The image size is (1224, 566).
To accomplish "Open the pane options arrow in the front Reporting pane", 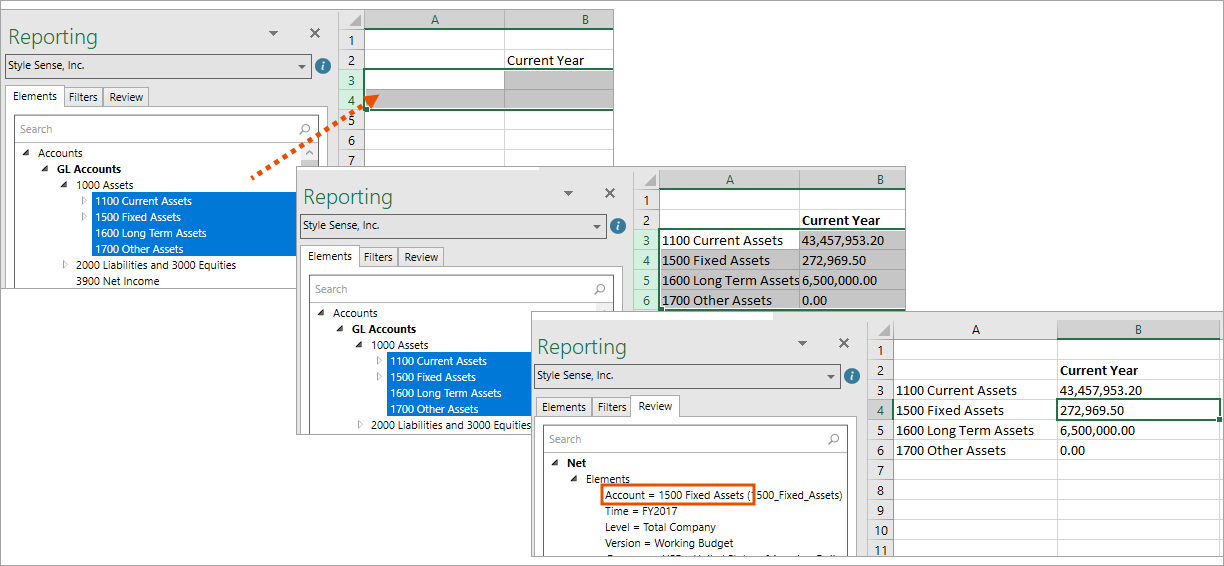I will click(x=802, y=343).
